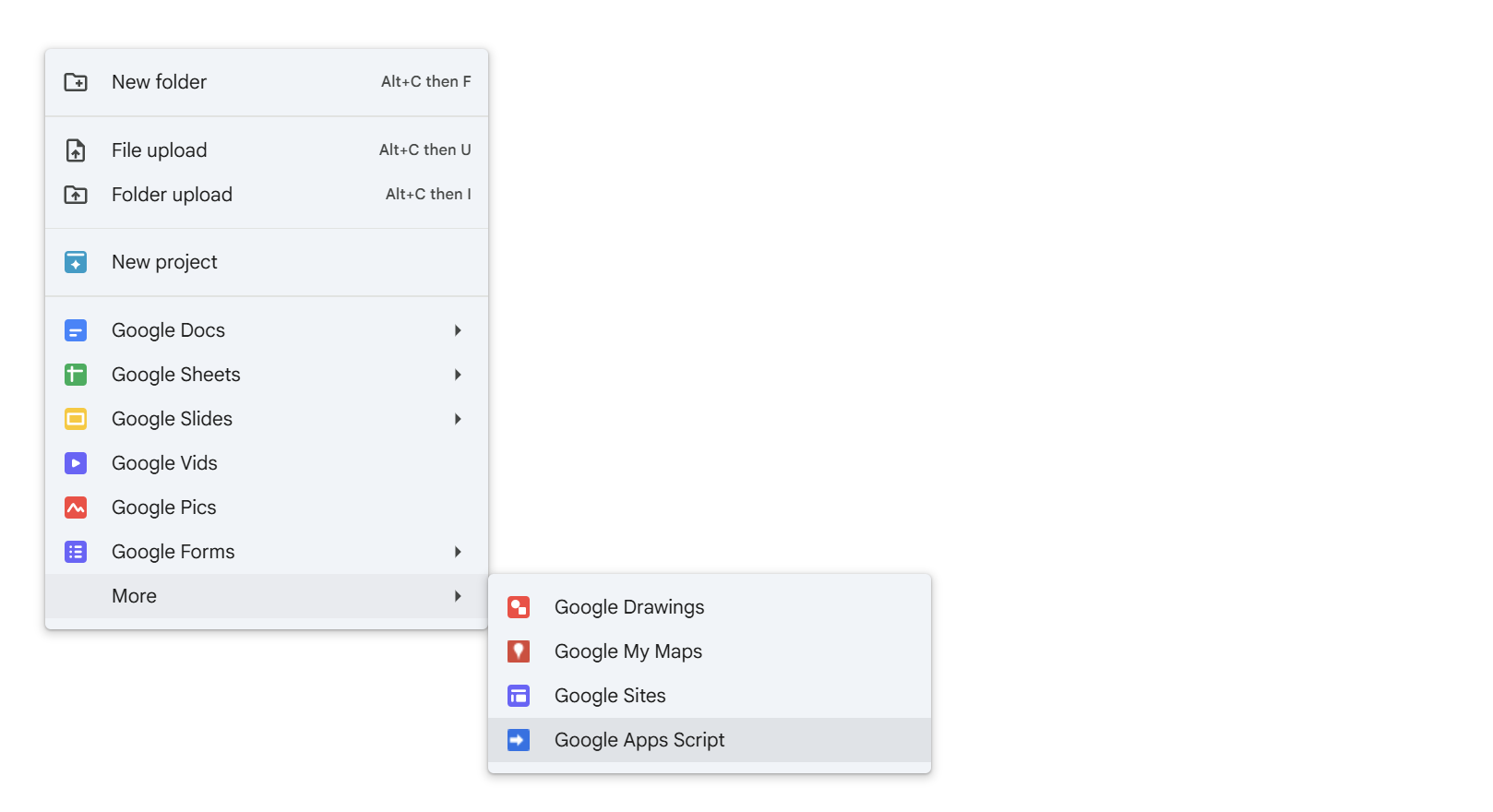Create a Google Vids file
The height and width of the screenshot is (812, 1493).
coord(267,463)
